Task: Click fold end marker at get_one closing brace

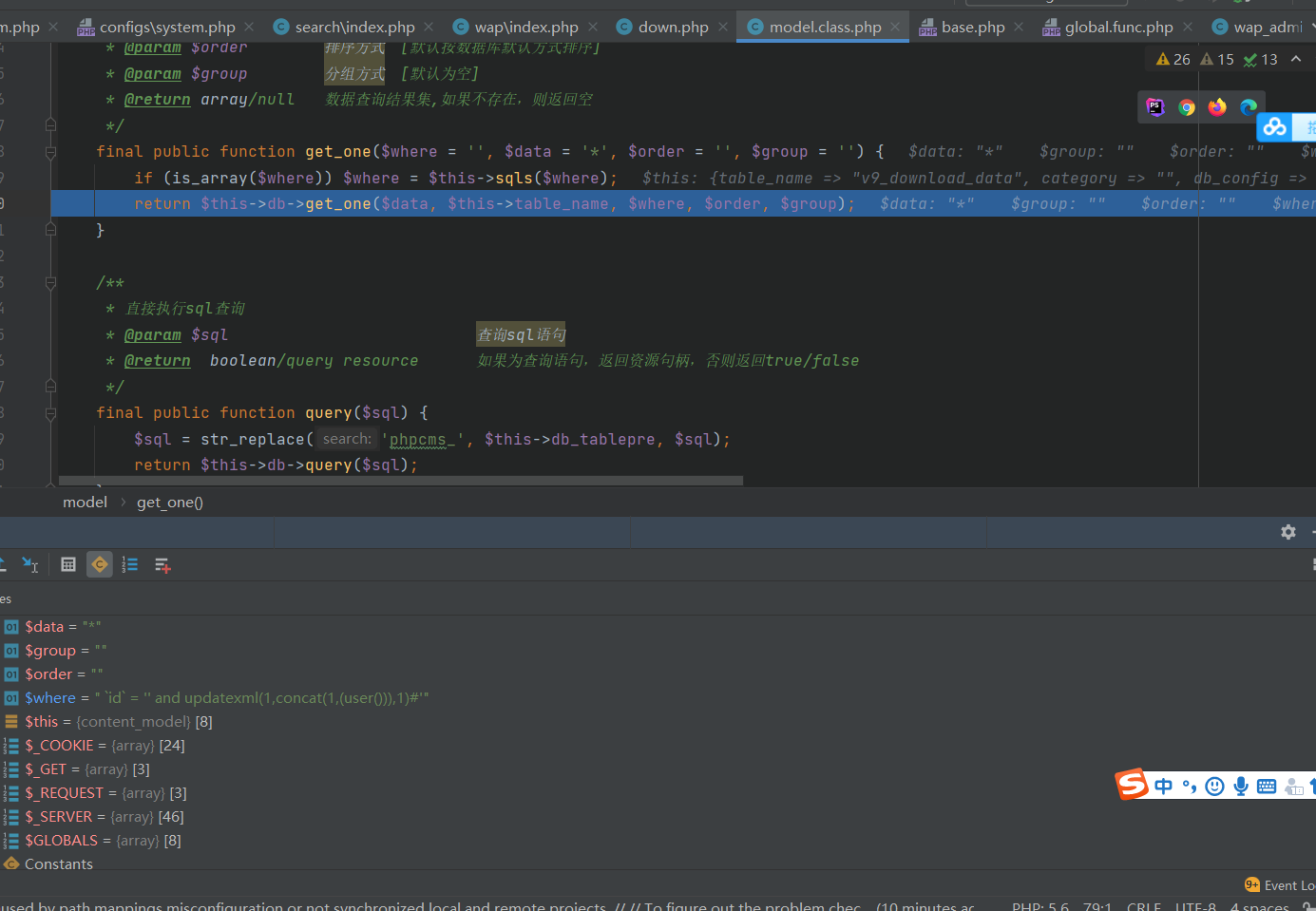Action: tap(50, 230)
